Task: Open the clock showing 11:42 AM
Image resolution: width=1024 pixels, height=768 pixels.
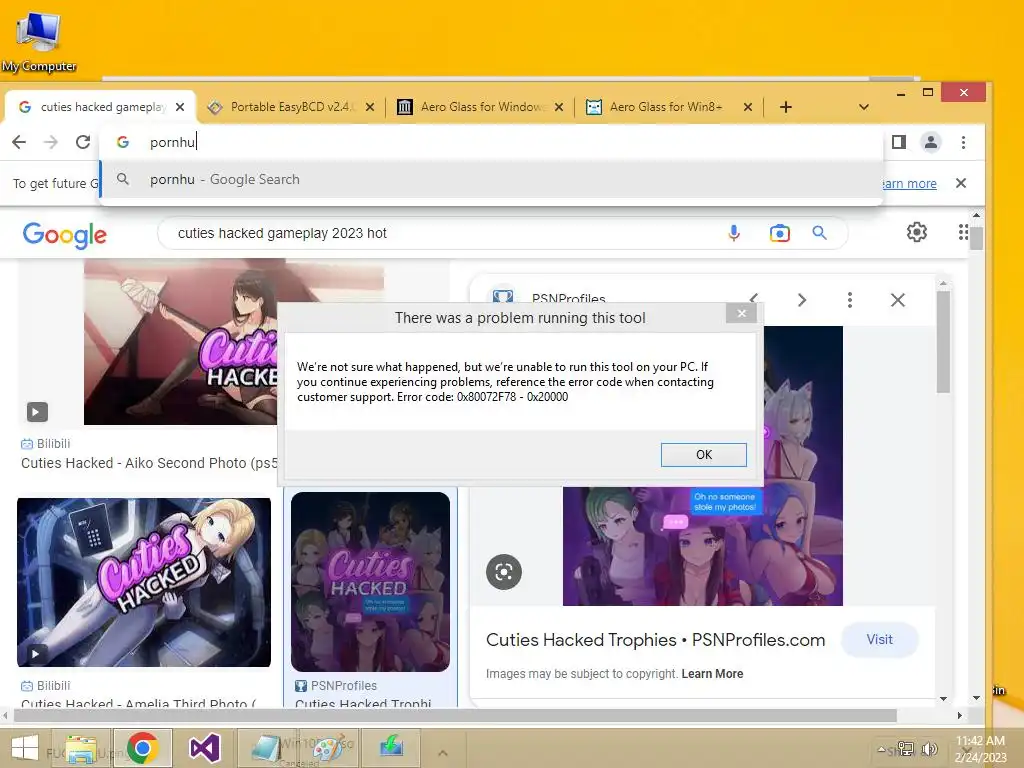Action: [980, 748]
